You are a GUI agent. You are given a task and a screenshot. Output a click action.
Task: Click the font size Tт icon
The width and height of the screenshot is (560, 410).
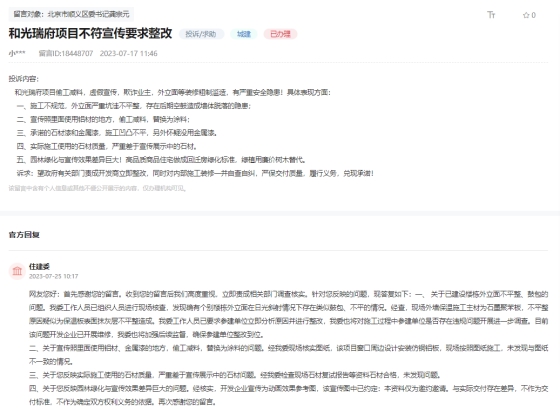[491, 15]
